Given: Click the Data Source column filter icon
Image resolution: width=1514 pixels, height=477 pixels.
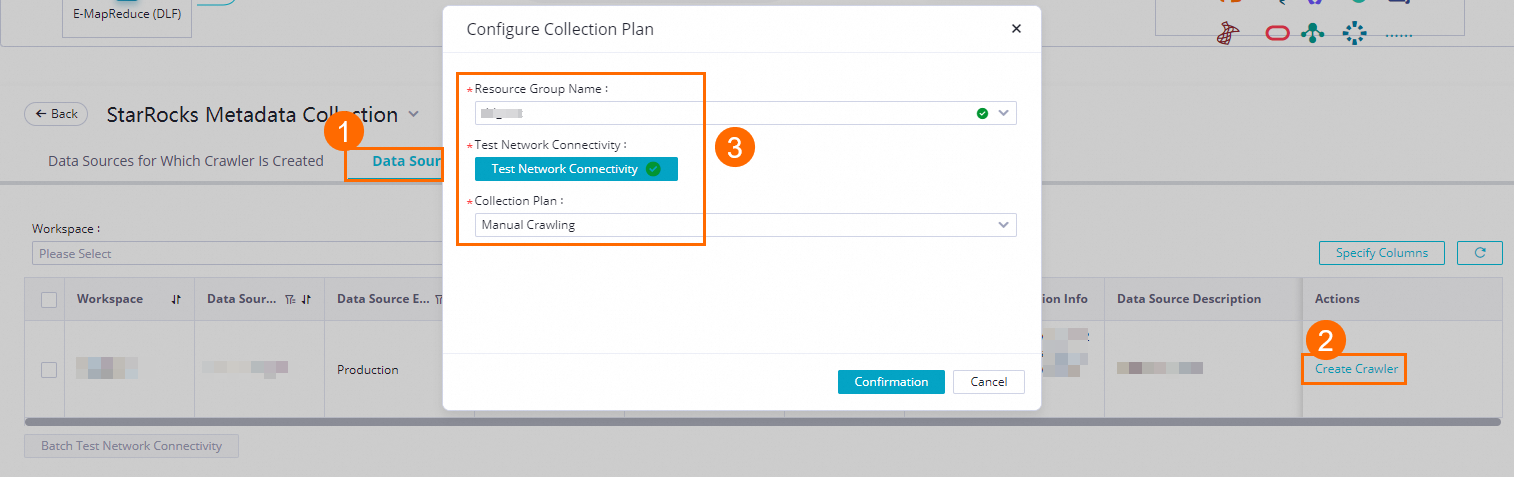Looking at the screenshot, I should coord(289,300).
